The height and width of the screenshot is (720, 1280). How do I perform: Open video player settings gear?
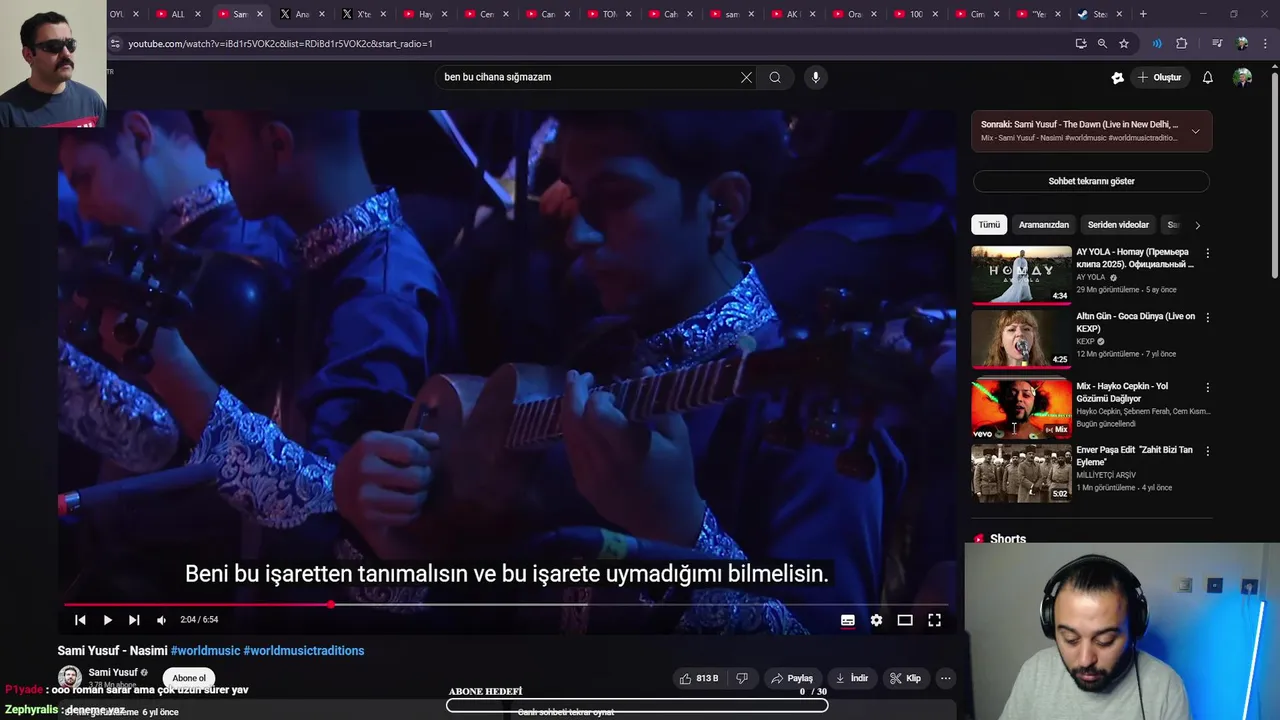[x=876, y=620]
